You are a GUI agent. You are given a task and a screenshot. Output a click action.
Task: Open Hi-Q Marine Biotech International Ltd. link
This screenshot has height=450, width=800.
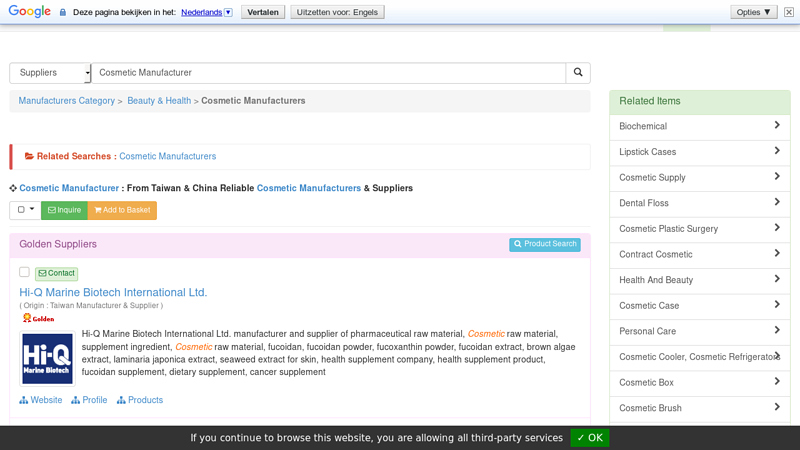click(113, 292)
